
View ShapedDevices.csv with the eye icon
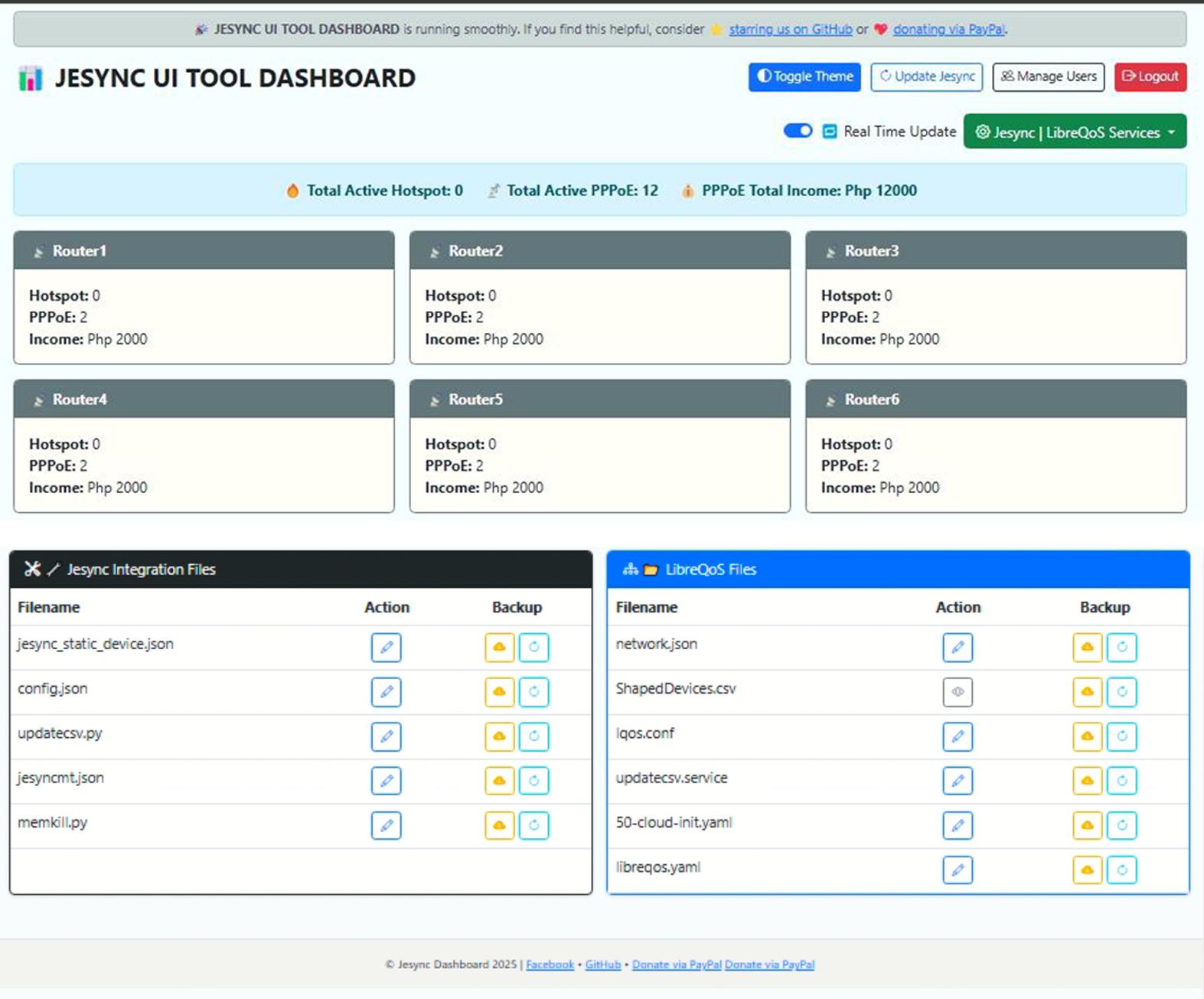958,692
